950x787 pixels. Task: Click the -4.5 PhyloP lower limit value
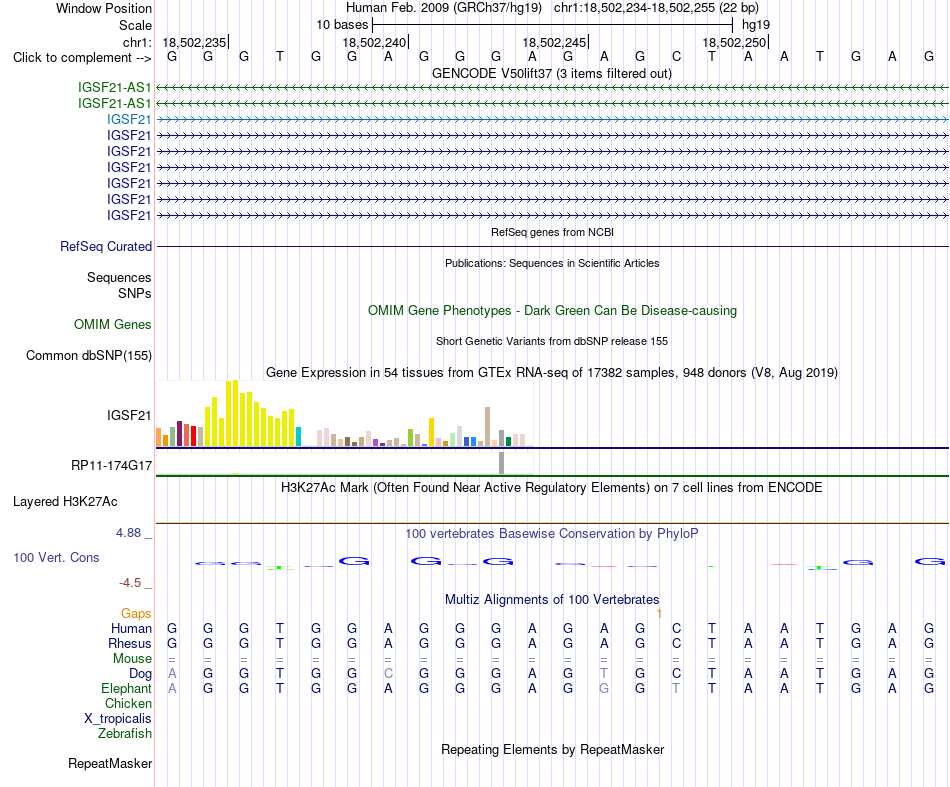coord(130,583)
